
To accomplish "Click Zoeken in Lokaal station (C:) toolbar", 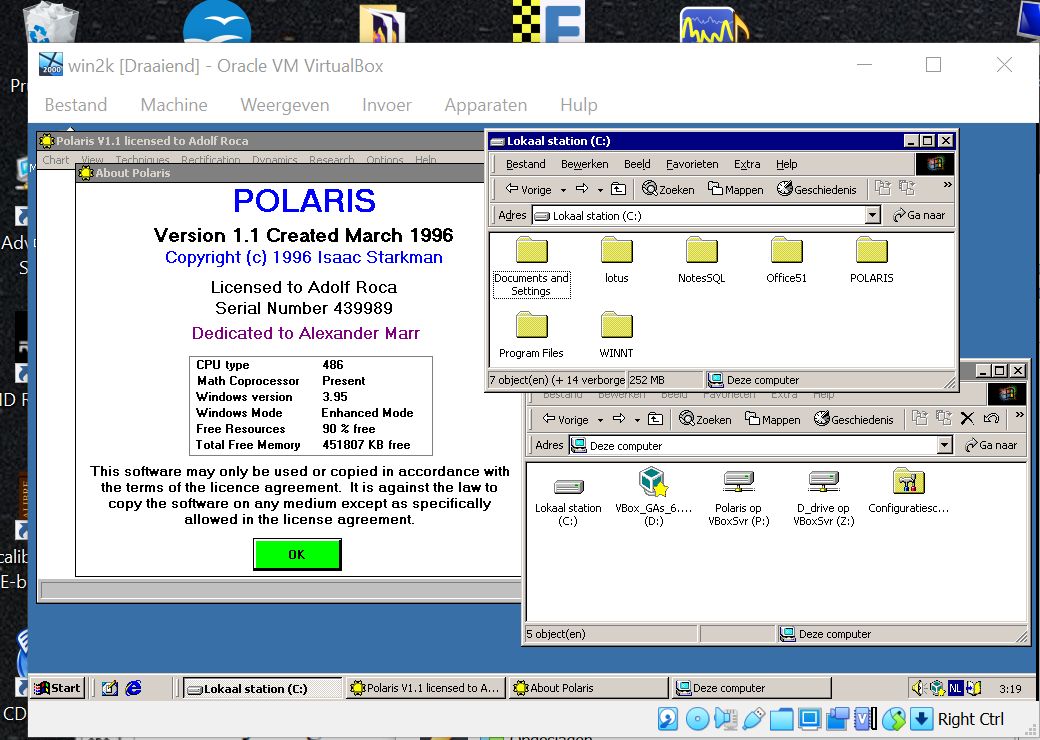I will [669, 190].
